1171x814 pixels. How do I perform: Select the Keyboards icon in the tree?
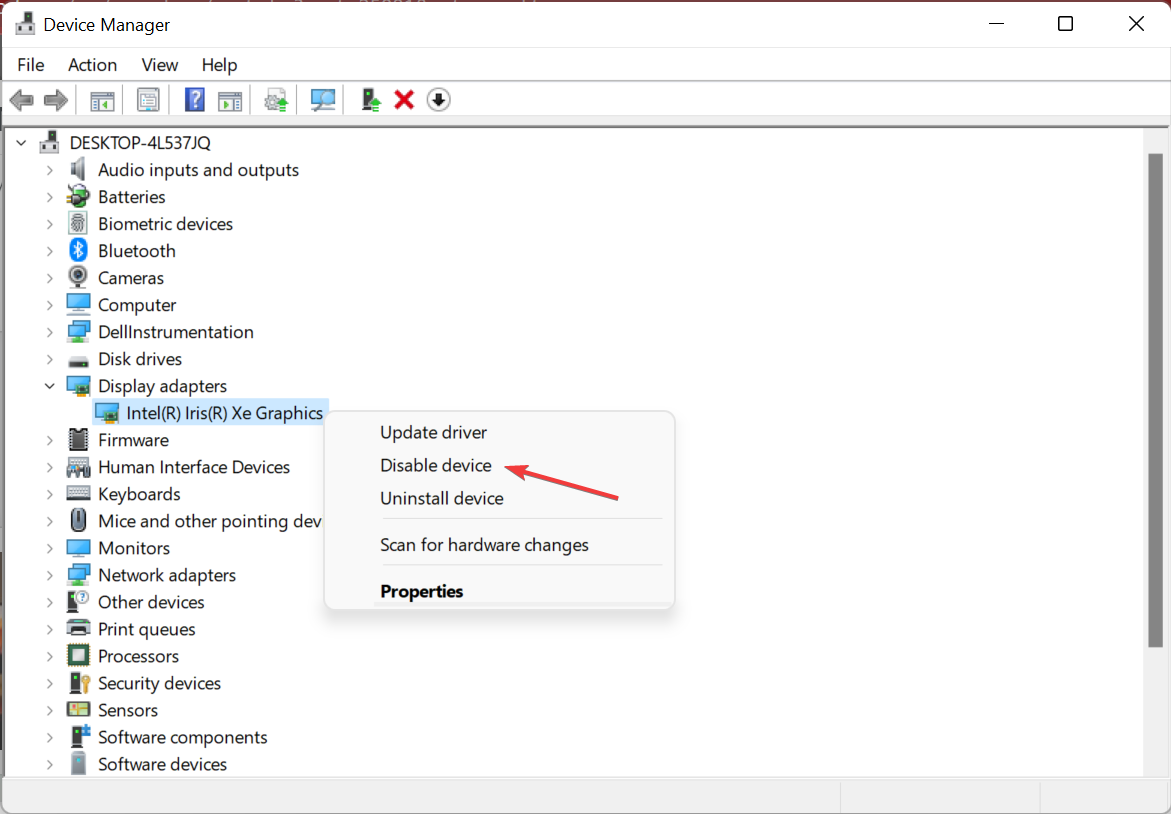(x=78, y=494)
